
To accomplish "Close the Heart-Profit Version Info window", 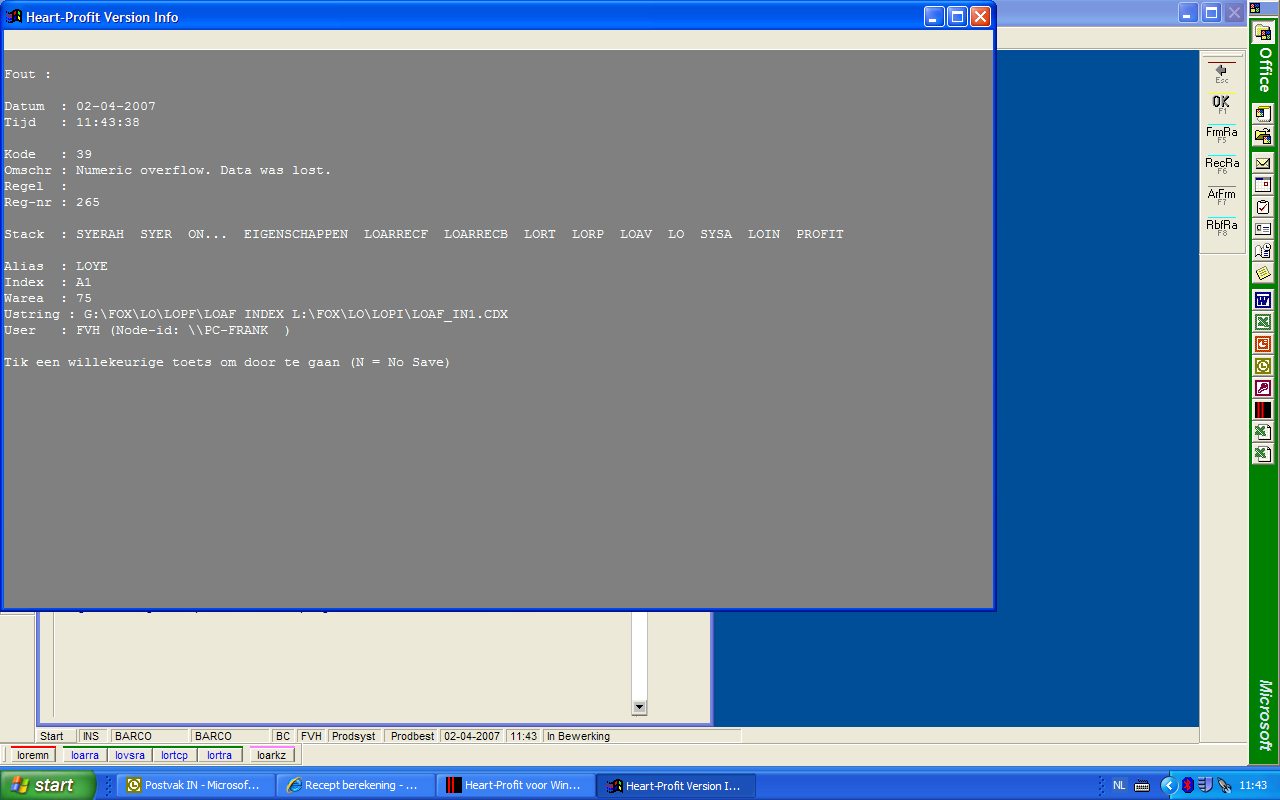I will 980,16.
